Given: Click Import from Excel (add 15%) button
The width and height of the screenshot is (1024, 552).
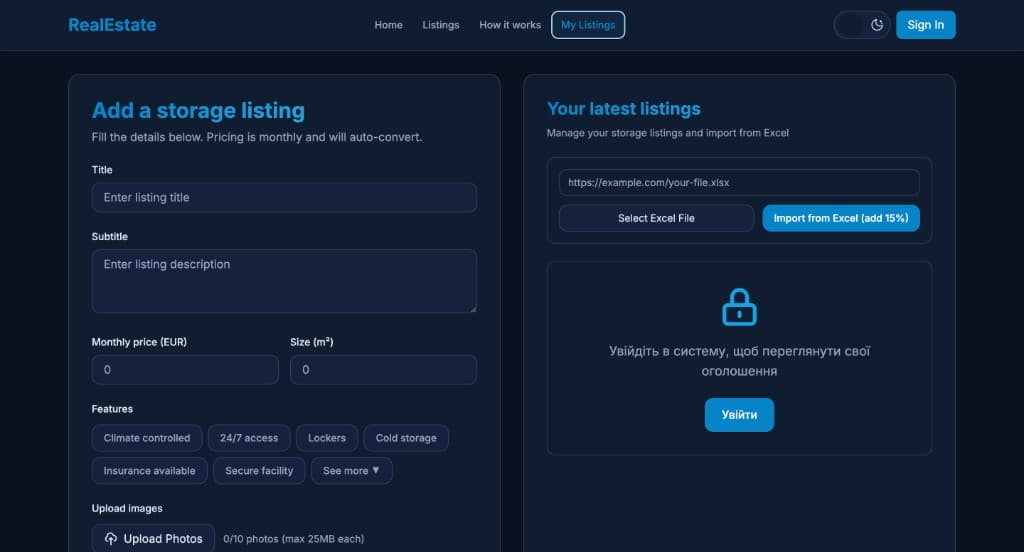Looking at the screenshot, I should click(840, 218).
